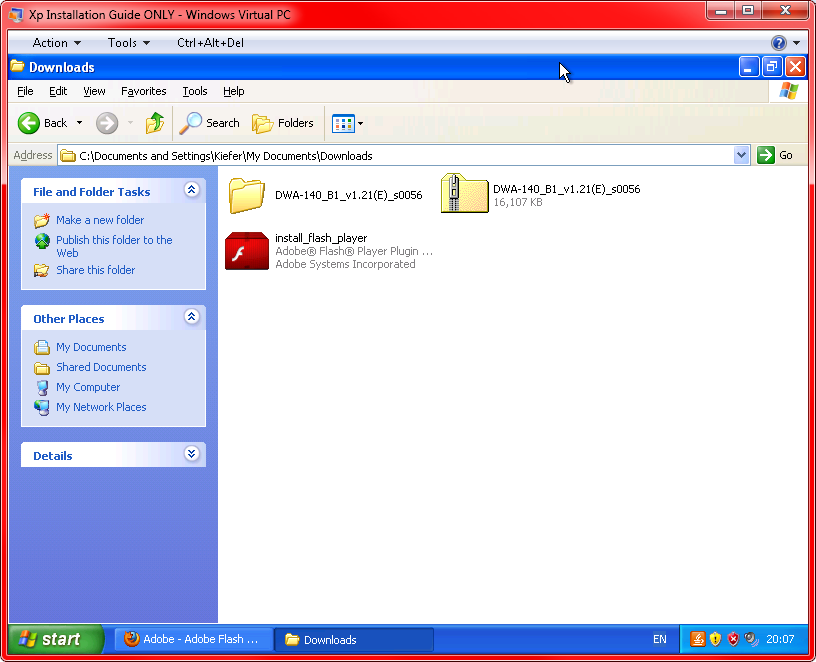816x662 pixels.
Task: Open My Documents link
Action: pos(91,347)
